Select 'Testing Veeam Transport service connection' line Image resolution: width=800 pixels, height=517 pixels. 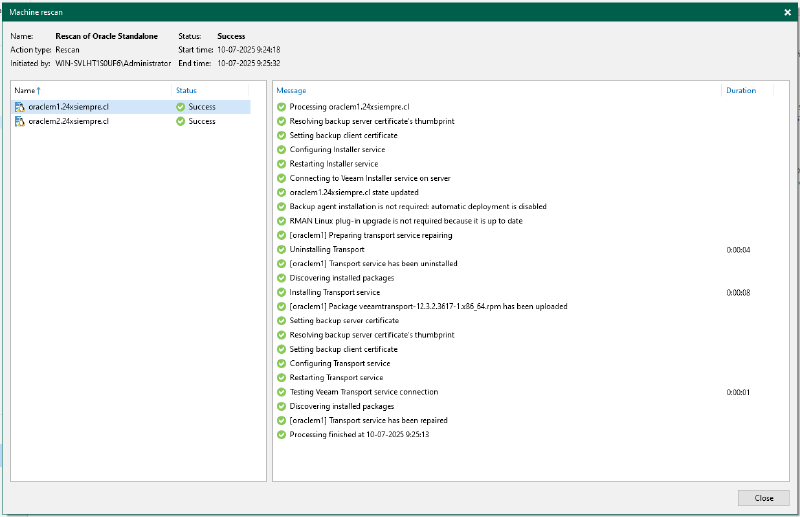pyautogui.click(x=364, y=392)
